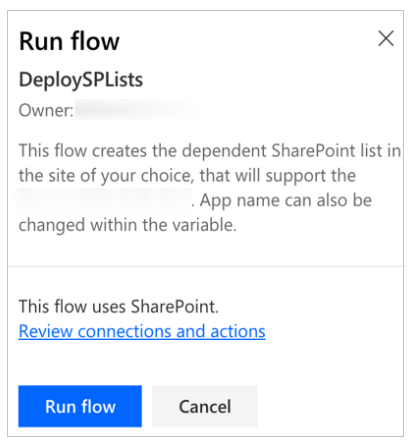Image resolution: width=416 pixels, height=447 pixels.
Task: Dismiss the dialog using the X icon
Action: (386, 38)
